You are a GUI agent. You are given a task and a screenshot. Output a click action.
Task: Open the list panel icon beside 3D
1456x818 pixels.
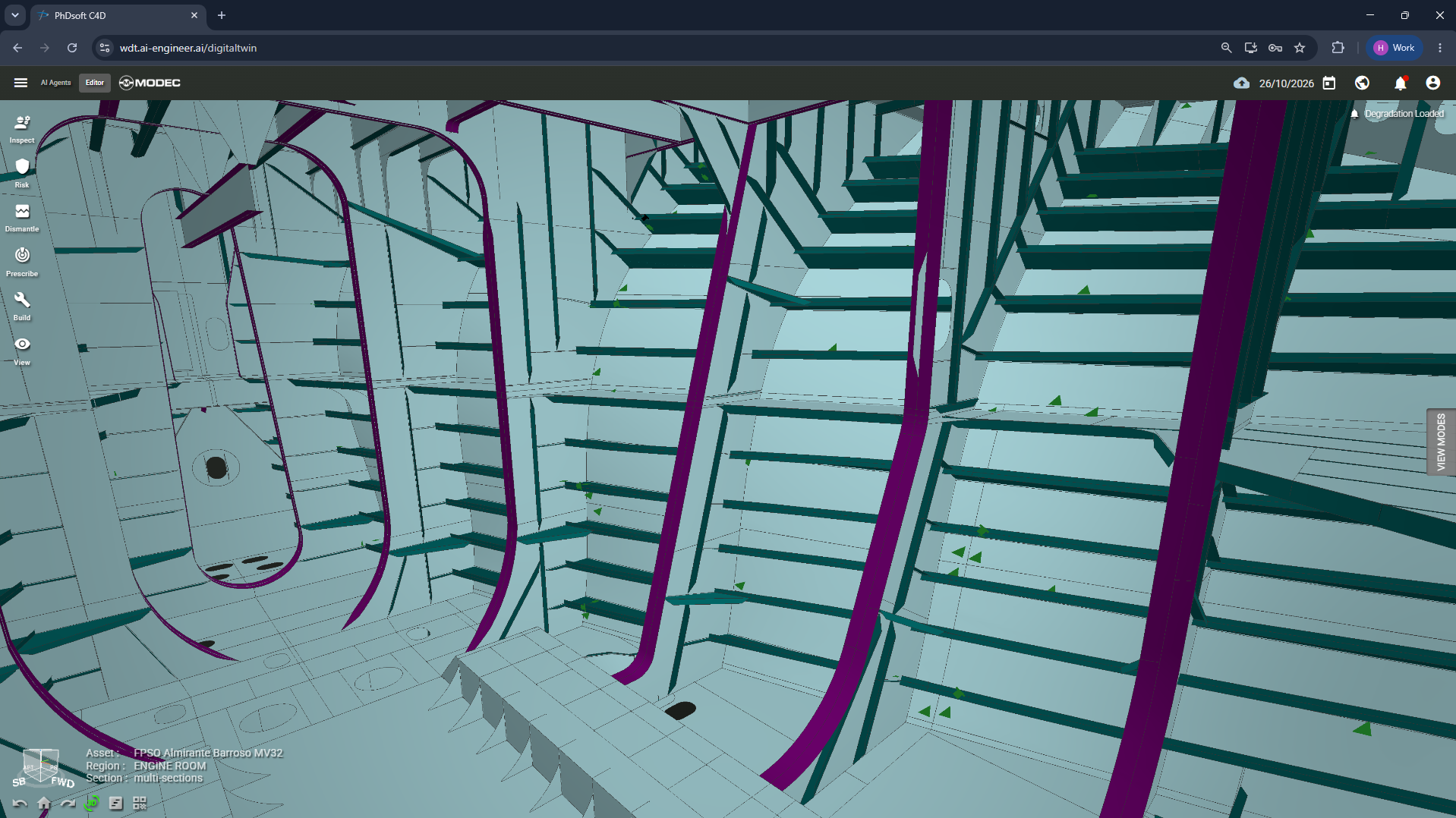[x=115, y=803]
